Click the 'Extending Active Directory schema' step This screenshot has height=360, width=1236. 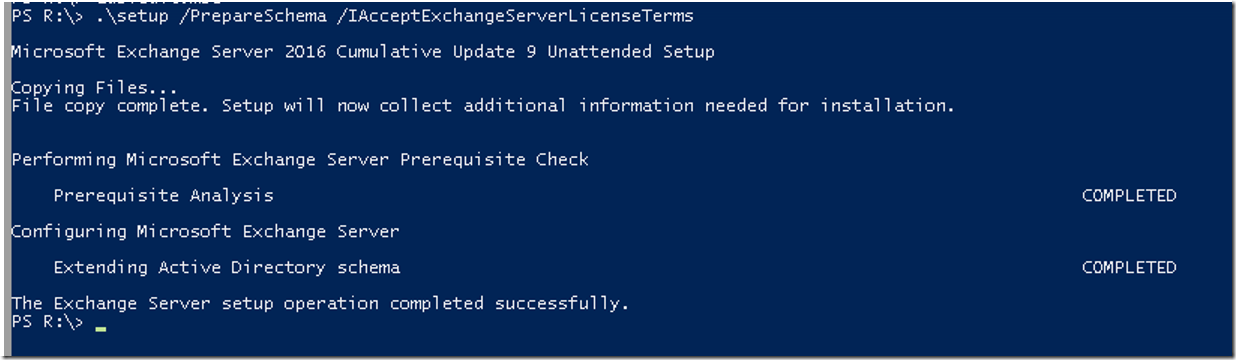pos(227,268)
